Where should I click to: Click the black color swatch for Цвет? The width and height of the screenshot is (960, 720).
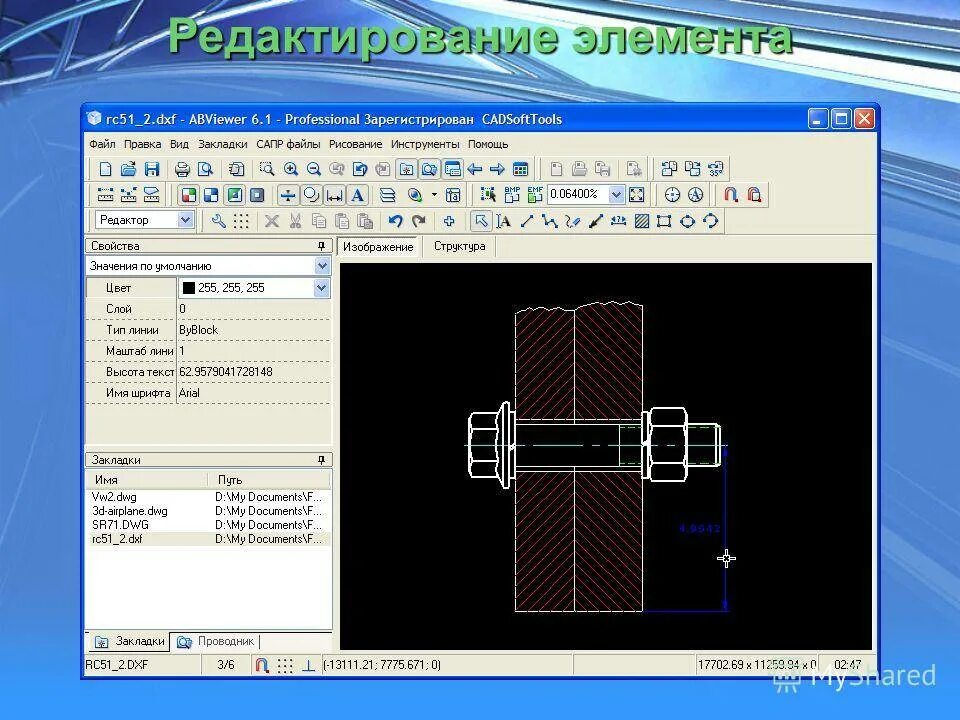189,288
